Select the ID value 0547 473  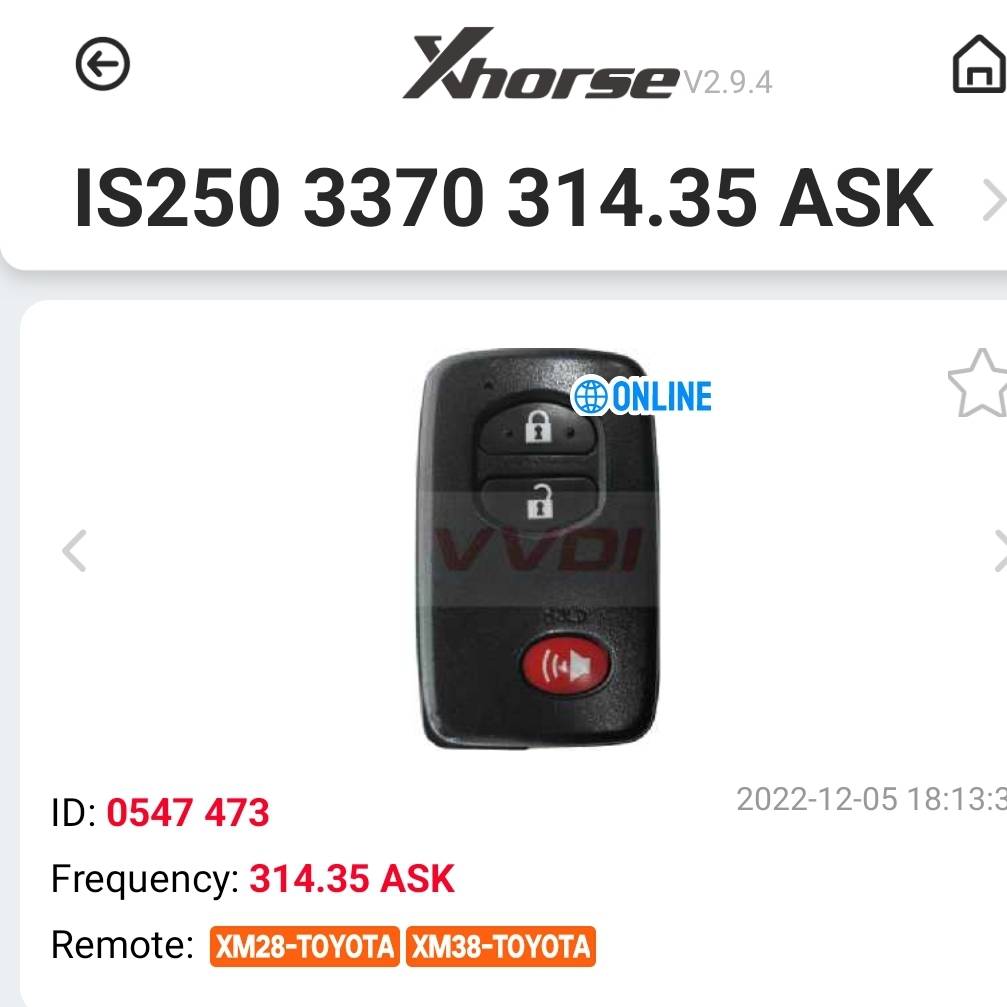[x=188, y=812]
